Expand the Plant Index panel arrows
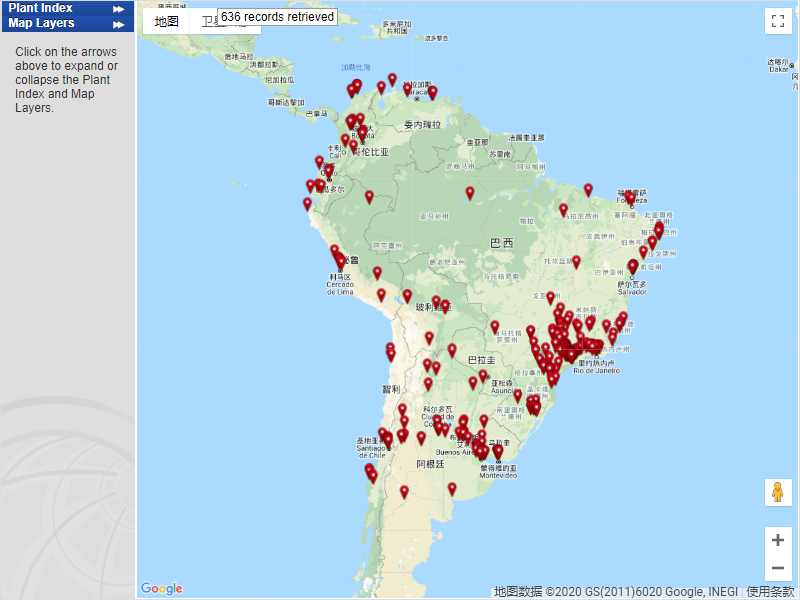The image size is (800, 600). click(118, 9)
